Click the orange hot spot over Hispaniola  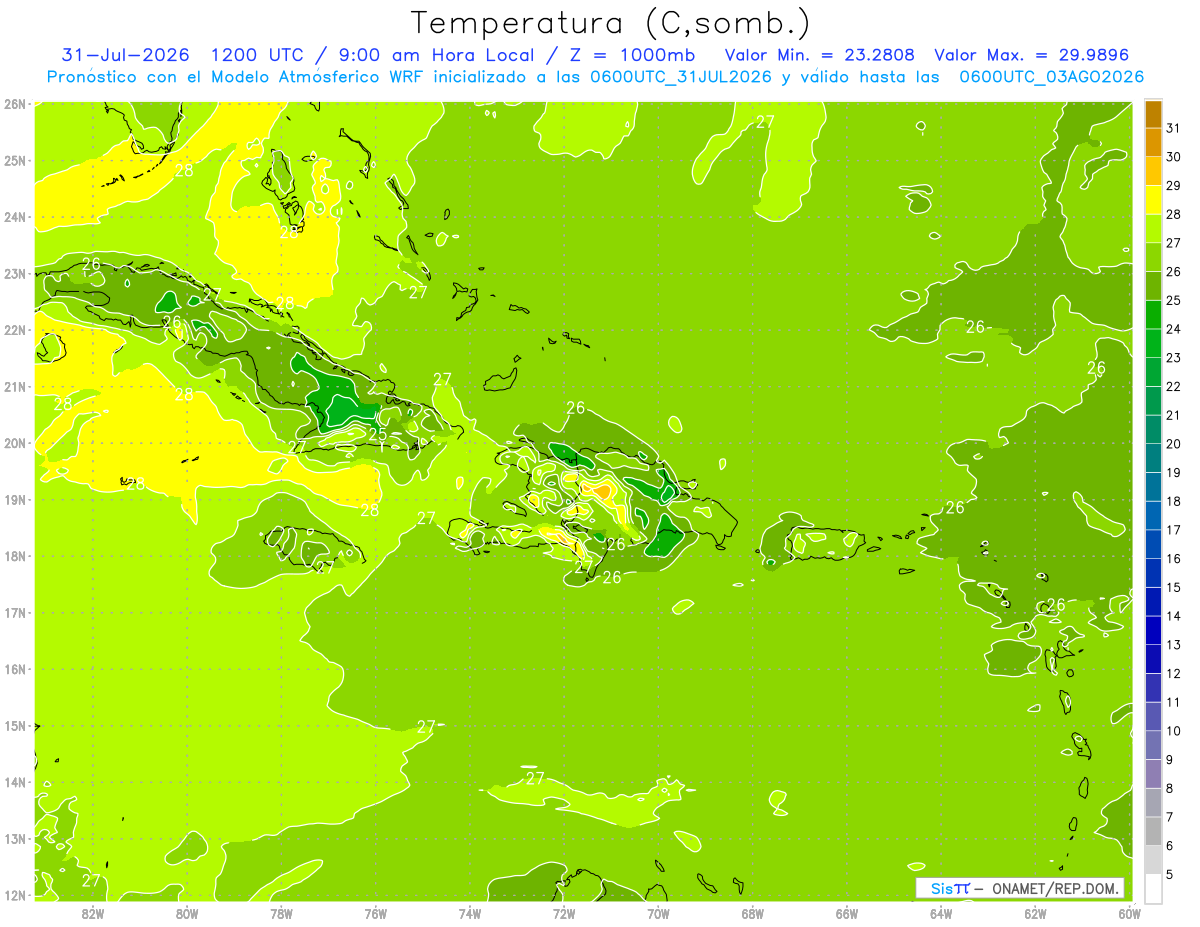pyautogui.click(x=602, y=491)
